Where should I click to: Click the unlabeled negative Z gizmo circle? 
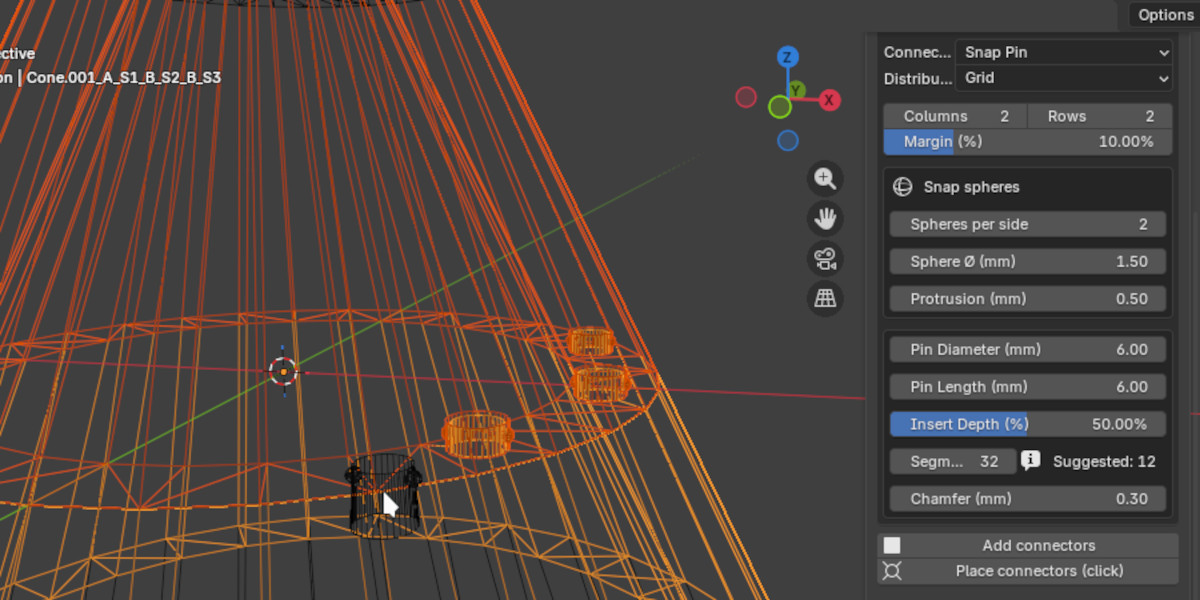pos(788,141)
